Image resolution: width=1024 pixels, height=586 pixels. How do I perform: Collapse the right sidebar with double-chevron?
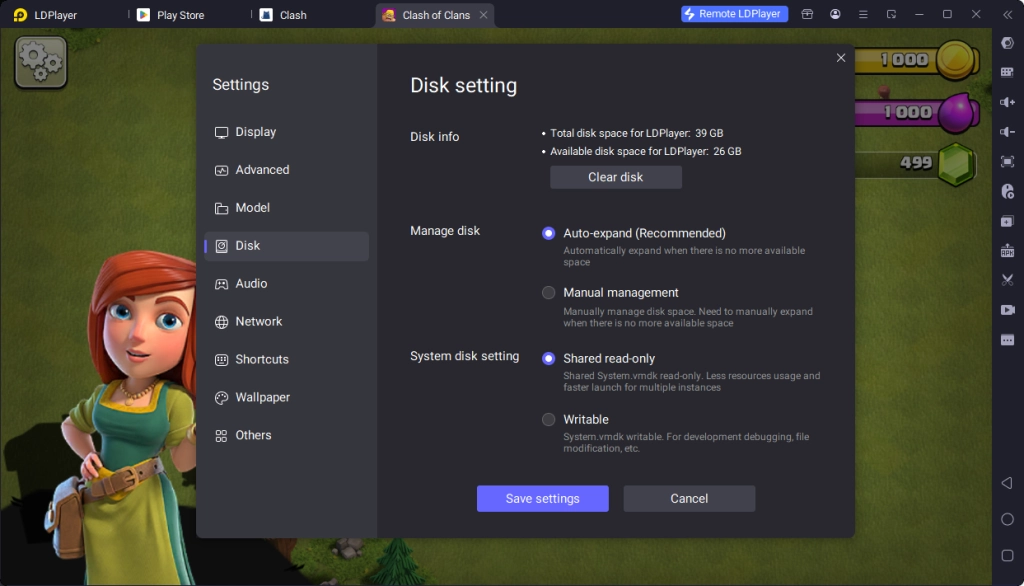pyautogui.click(x=1007, y=15)
